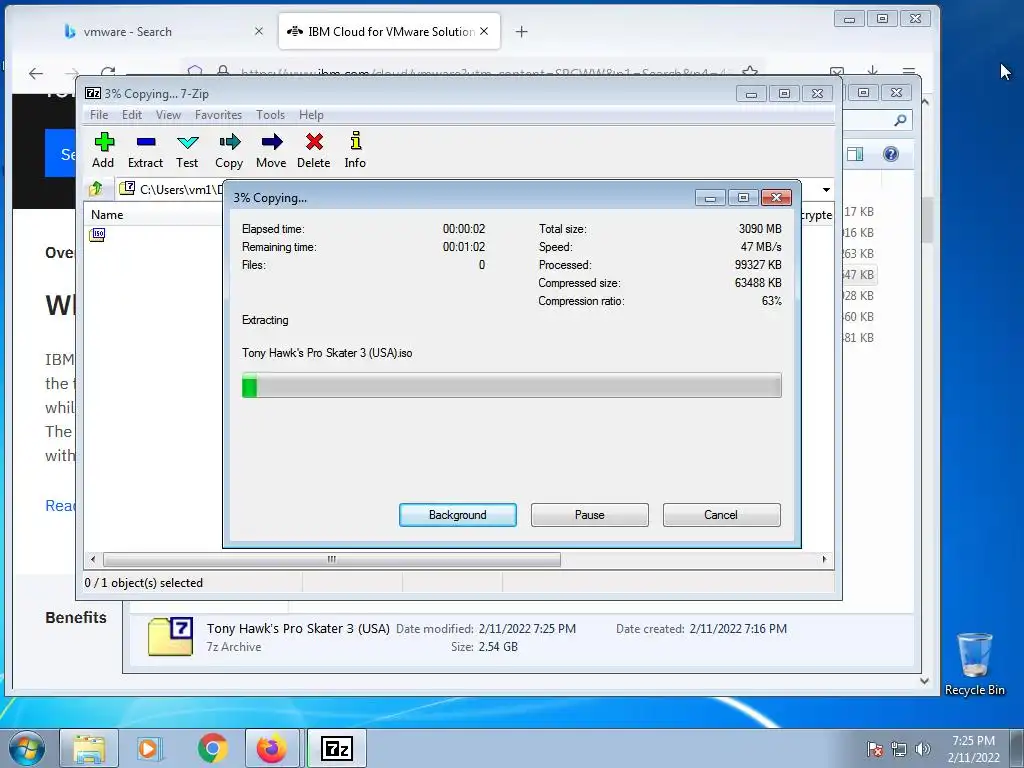Select the ISO file icon in the 7-Zip list

97,234
